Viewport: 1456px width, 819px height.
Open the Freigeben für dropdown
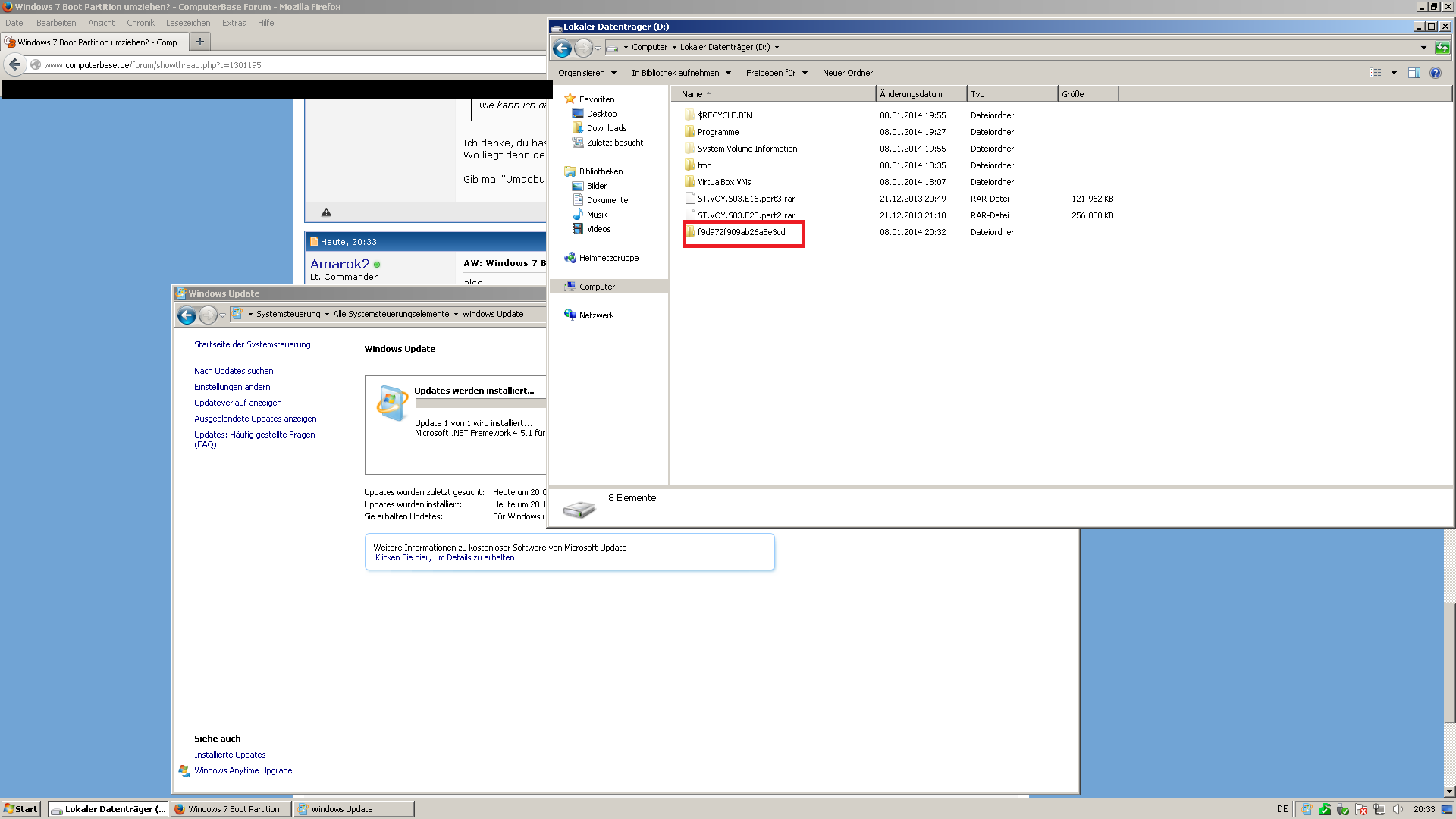(x=777, y=73)
